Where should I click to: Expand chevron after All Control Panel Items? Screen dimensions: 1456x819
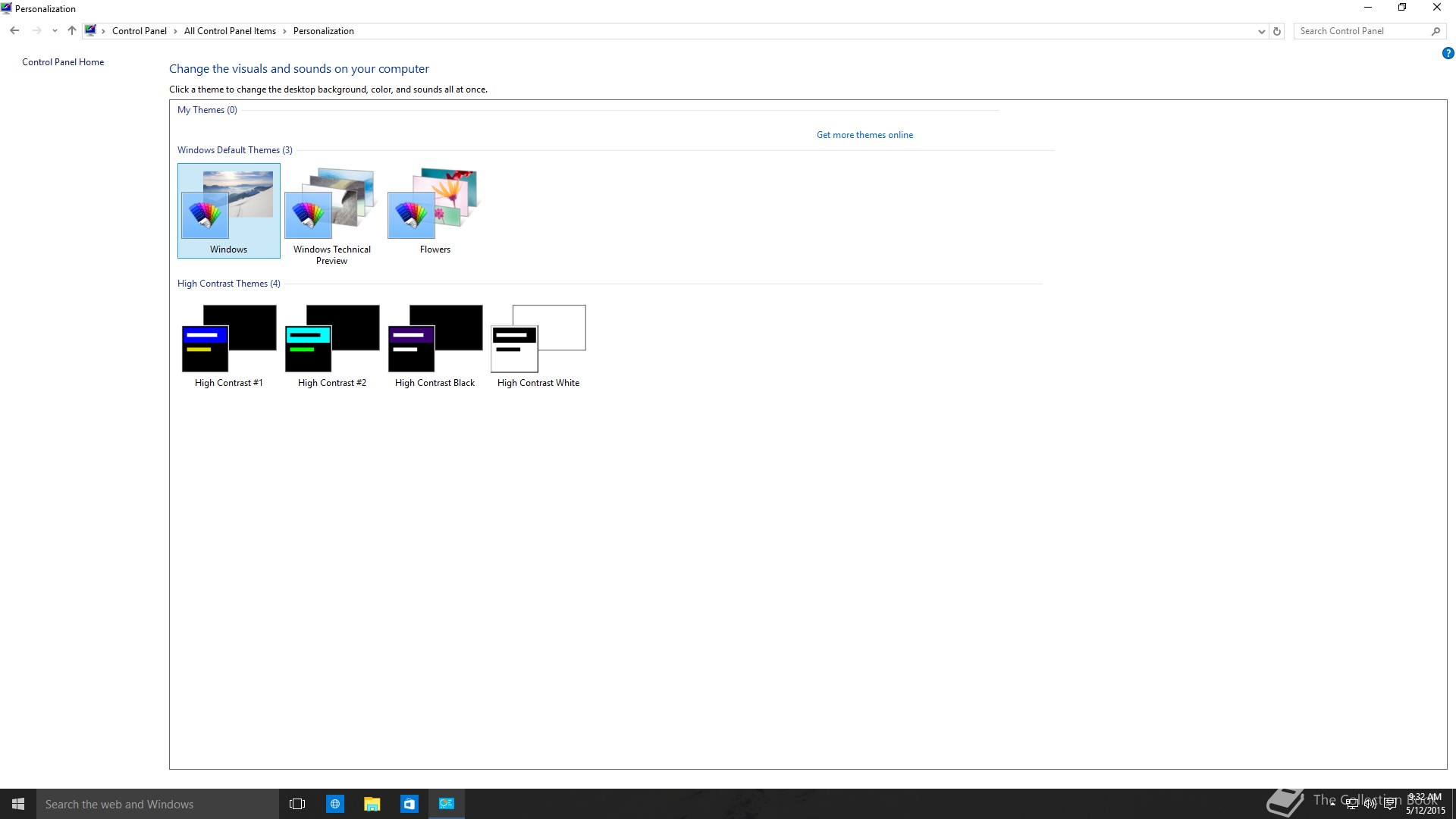284,31
